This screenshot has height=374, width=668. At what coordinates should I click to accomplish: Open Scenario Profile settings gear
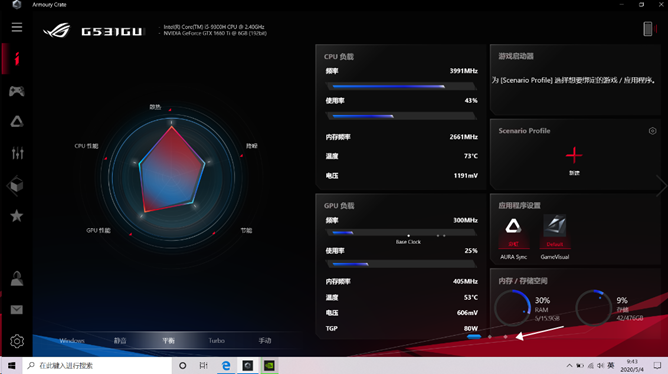pos(652,131)
